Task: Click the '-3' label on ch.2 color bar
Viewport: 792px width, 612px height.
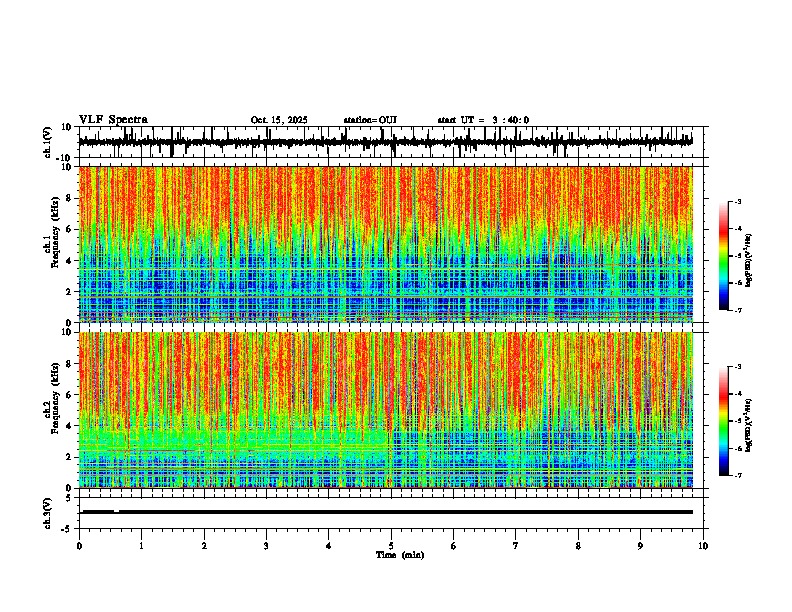Action: tap(737, 367)
